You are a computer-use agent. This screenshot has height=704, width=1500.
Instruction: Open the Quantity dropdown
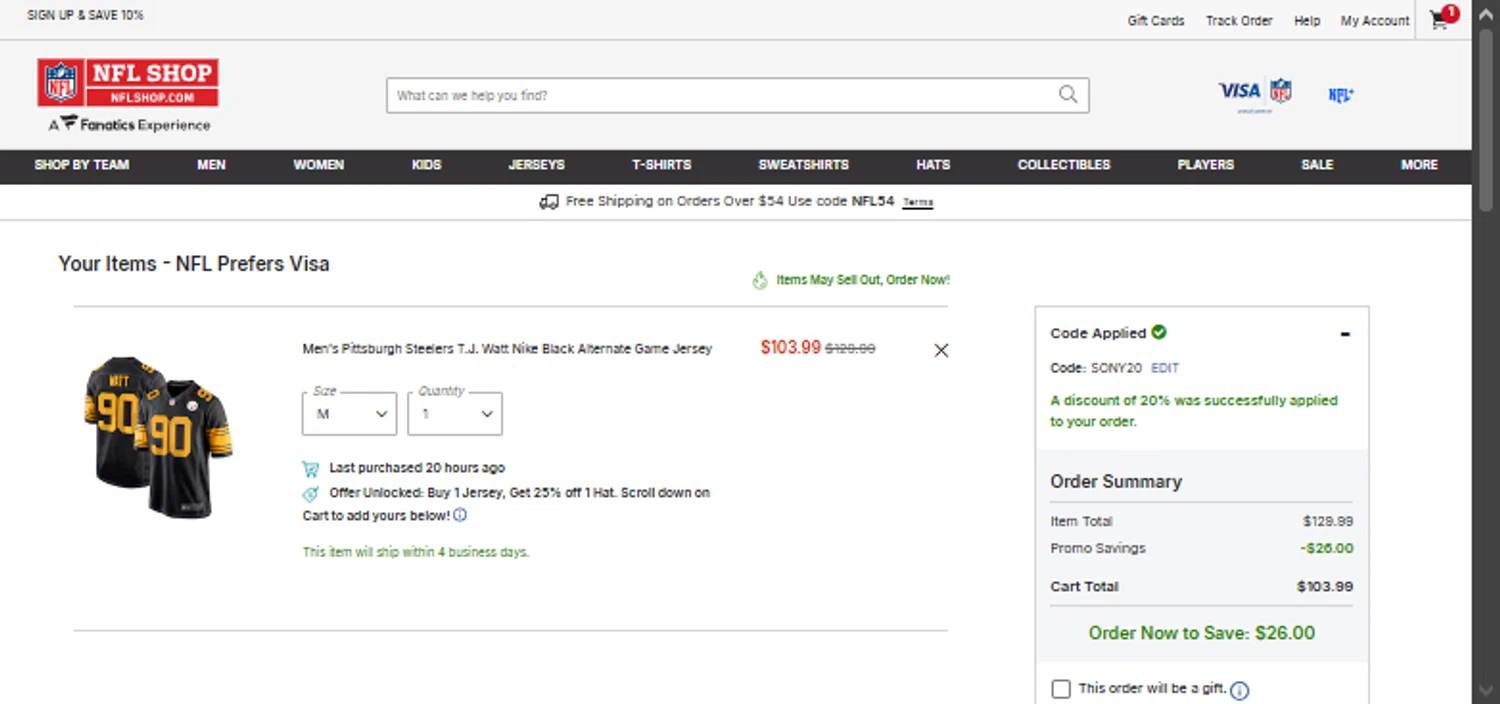454,414
